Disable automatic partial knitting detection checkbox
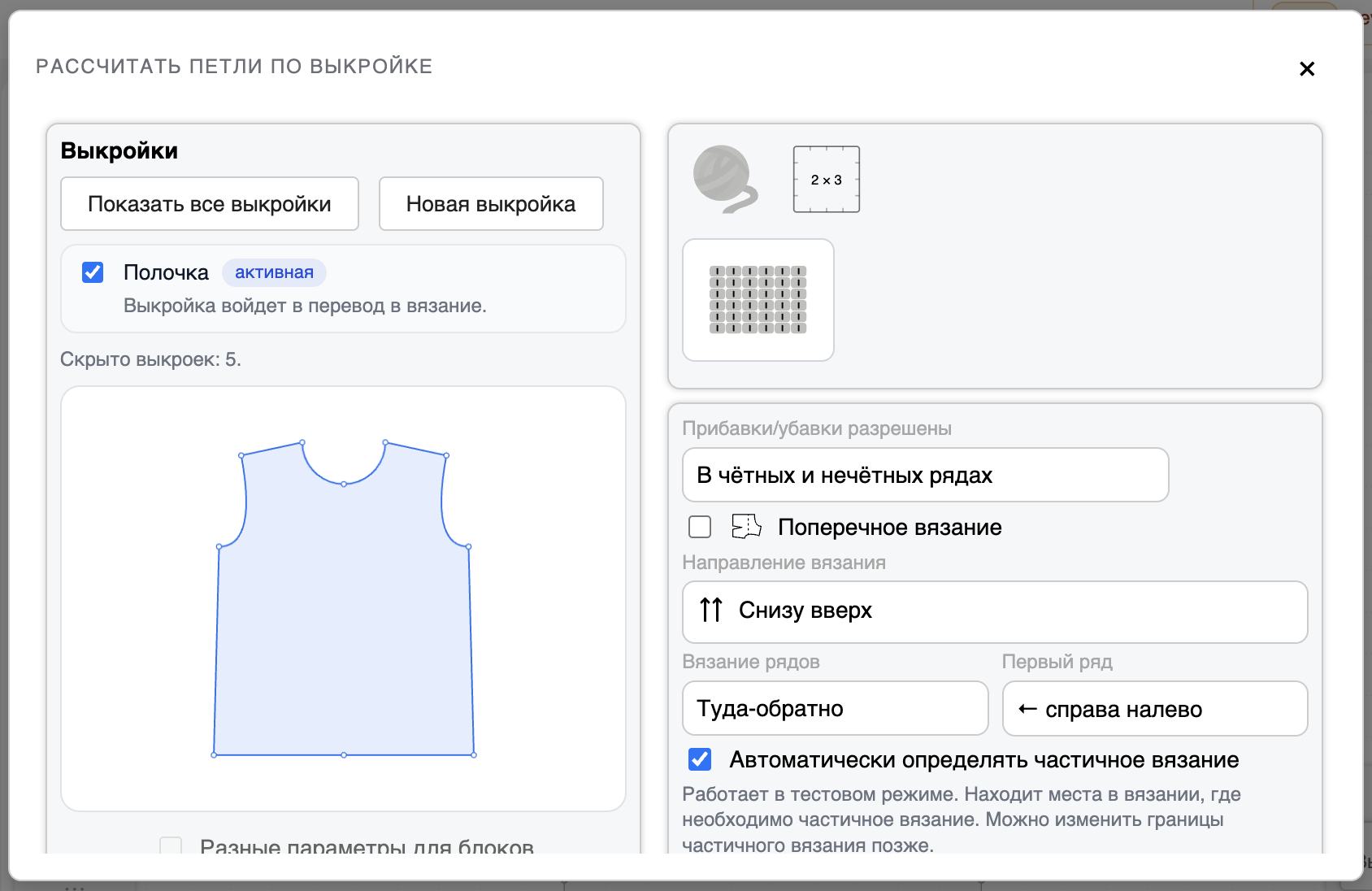1372x891 pixels. 700,759
